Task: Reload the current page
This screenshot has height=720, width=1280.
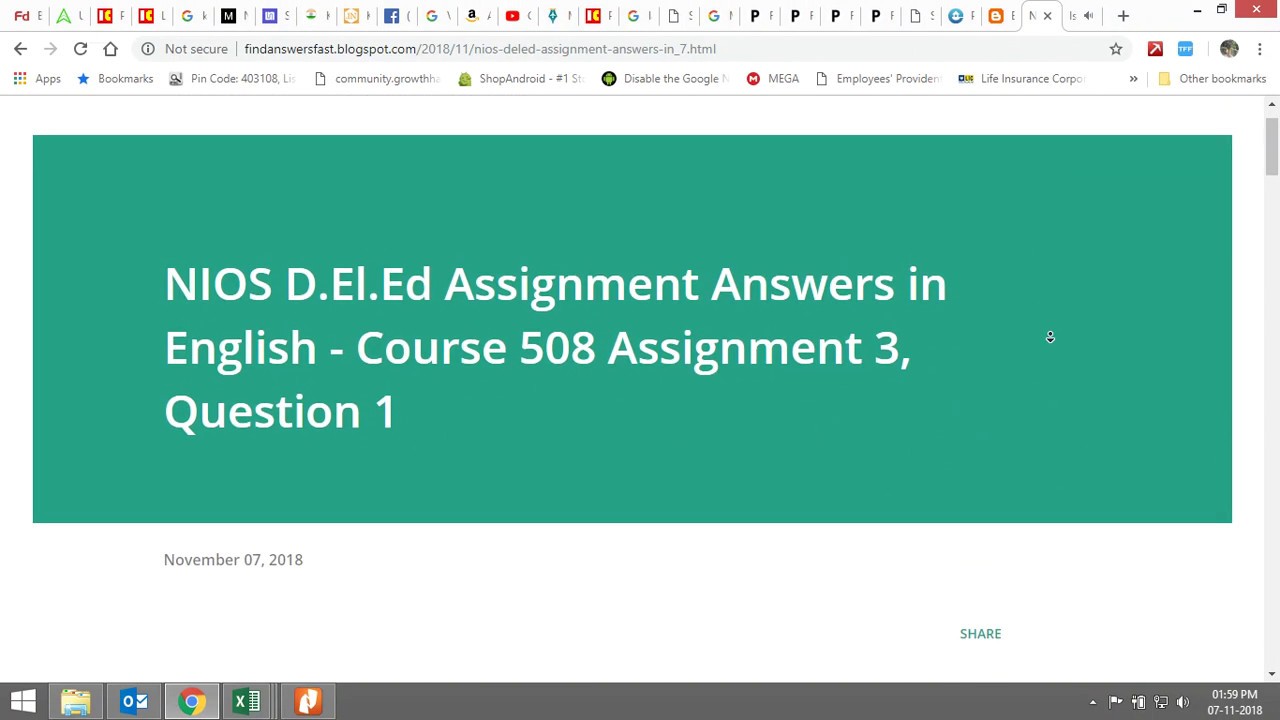Action: click(80, 49)
